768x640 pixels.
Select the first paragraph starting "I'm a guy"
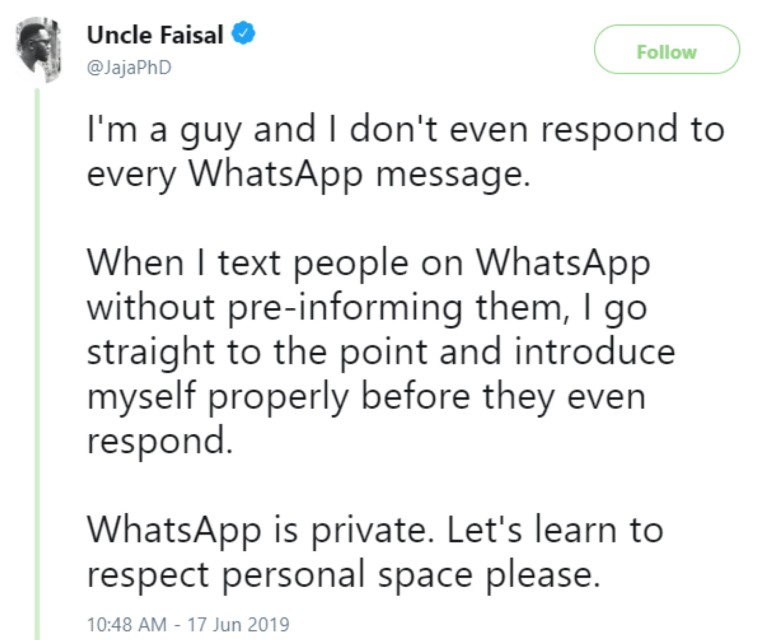coord(406,152)
